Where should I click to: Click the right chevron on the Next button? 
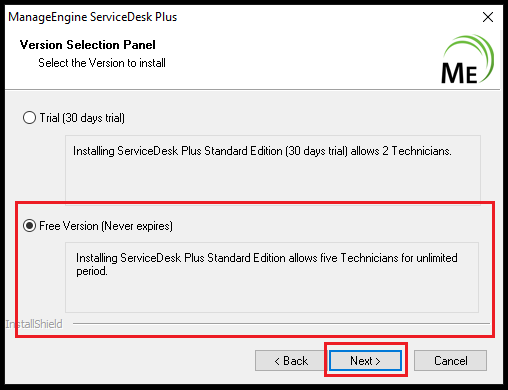pyautogui.click(x=378, y=361)
